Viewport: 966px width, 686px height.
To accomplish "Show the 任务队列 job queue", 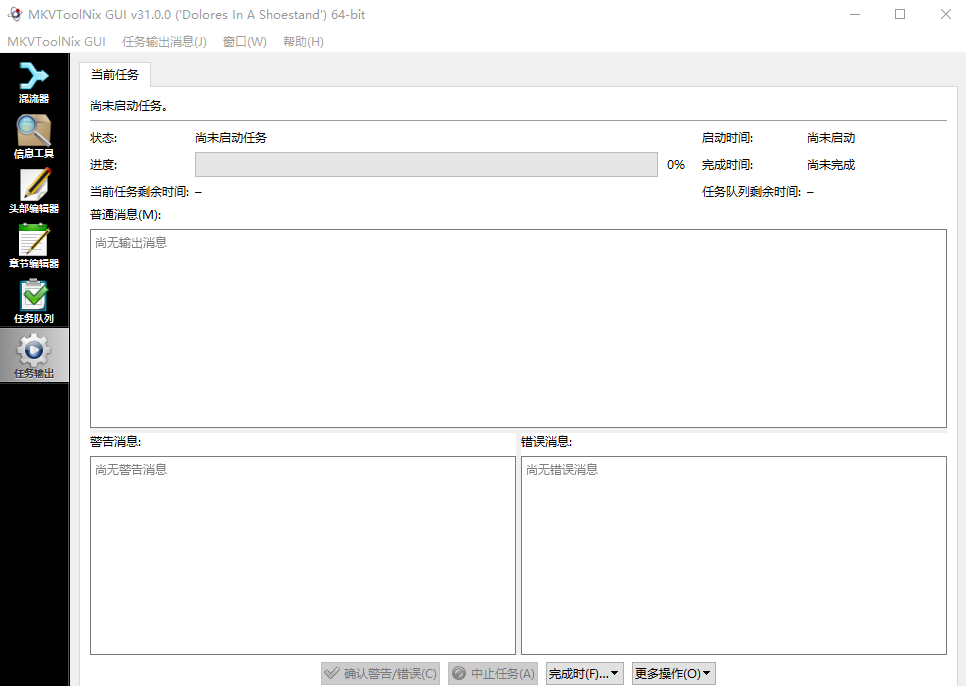I will [34, 302].
